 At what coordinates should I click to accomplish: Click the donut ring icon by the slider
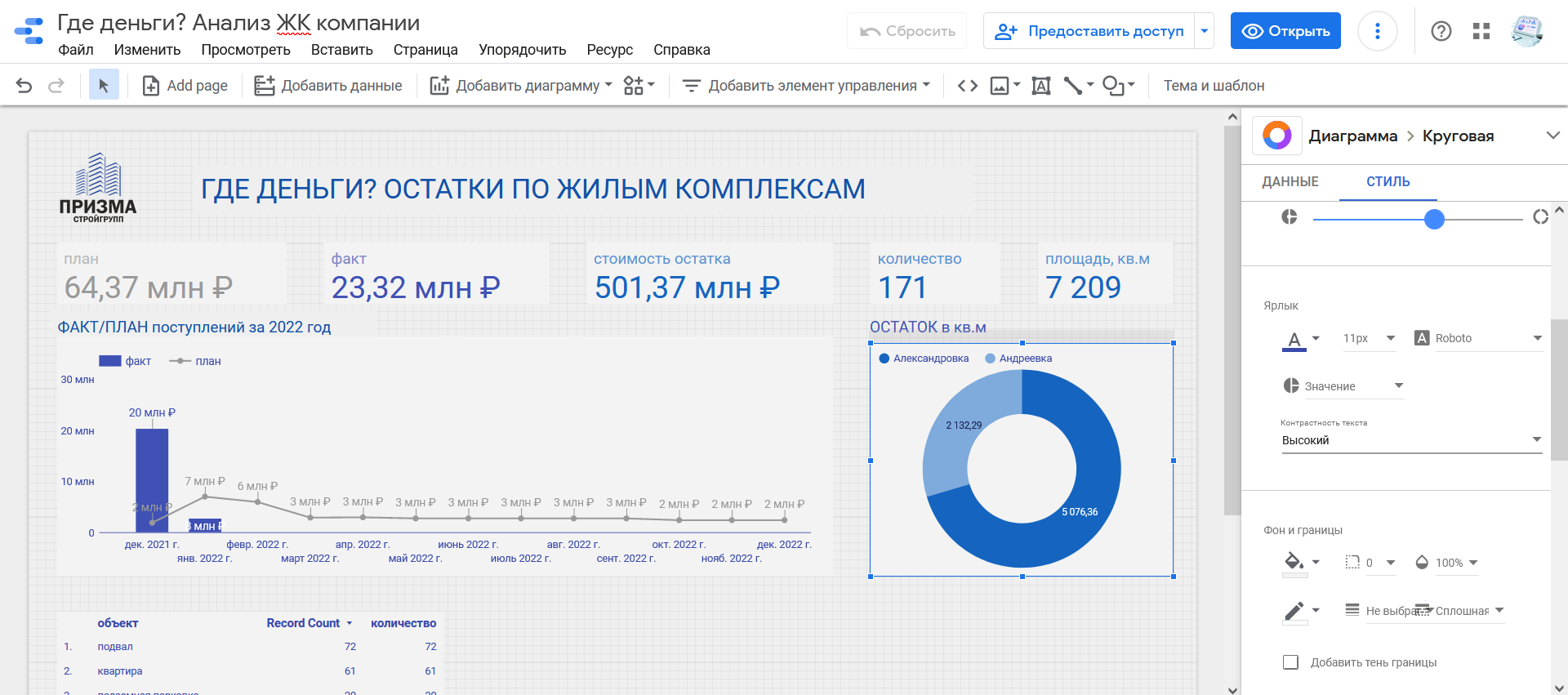pos(1540,216)
